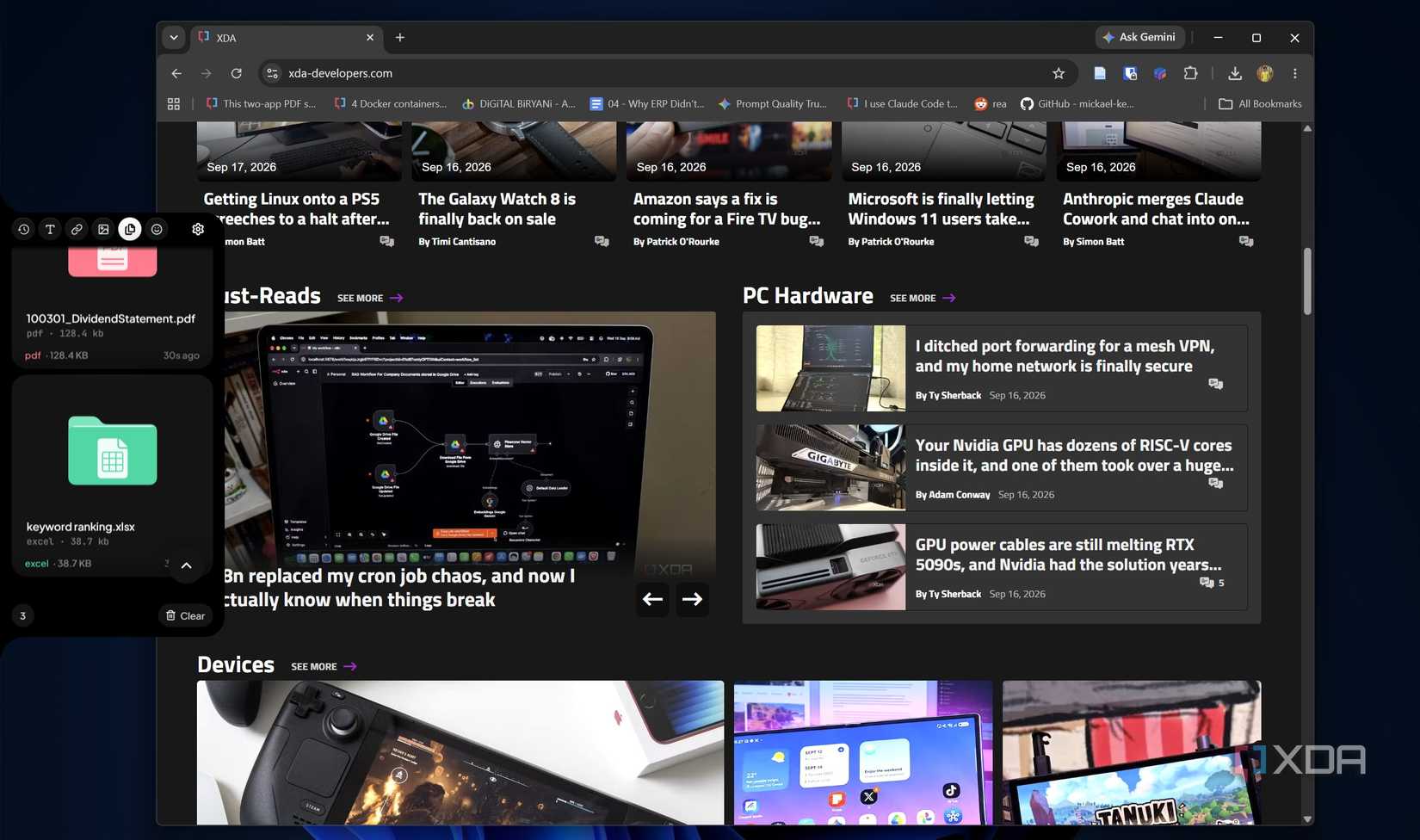Read 'Microsoft is finally letting Windows 11 users' article

tap(942, 209)
